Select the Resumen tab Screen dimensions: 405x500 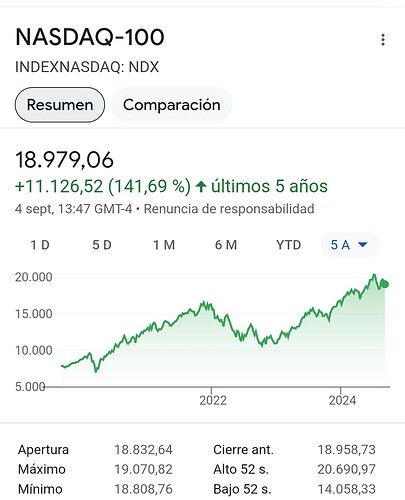[x=60, y=105]
